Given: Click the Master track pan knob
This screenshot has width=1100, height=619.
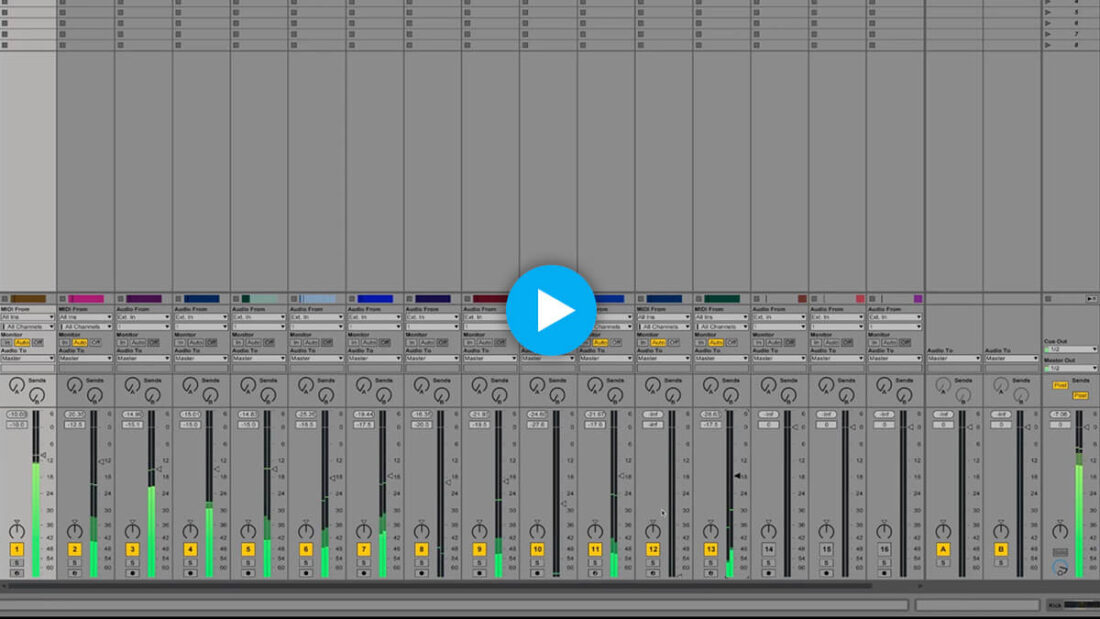Looking at the screenshot, I should (x=1059, y=531).
